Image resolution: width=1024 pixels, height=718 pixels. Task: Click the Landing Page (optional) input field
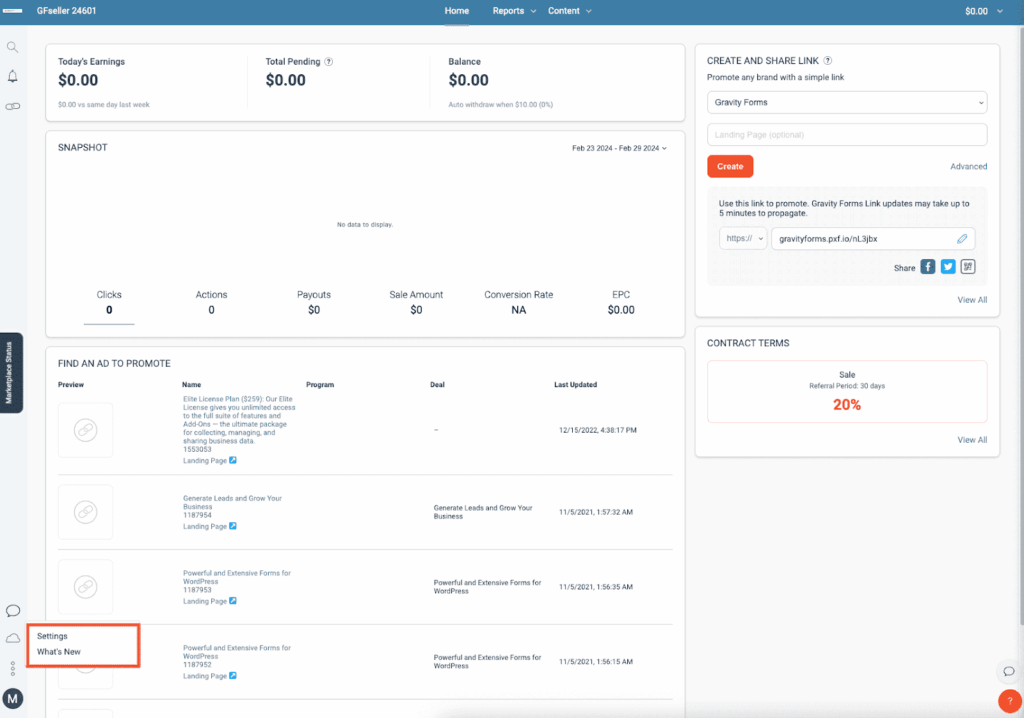[847, 135]
